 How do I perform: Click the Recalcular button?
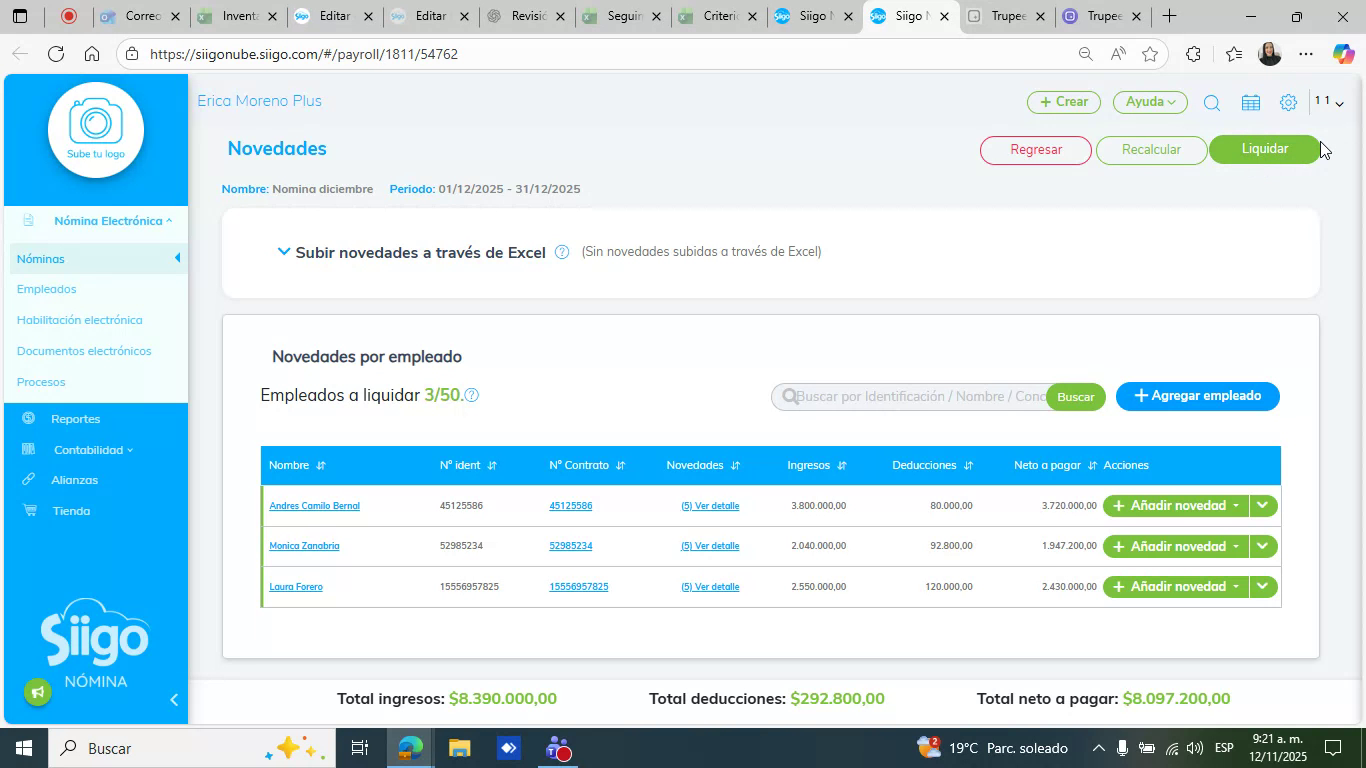1151,150
